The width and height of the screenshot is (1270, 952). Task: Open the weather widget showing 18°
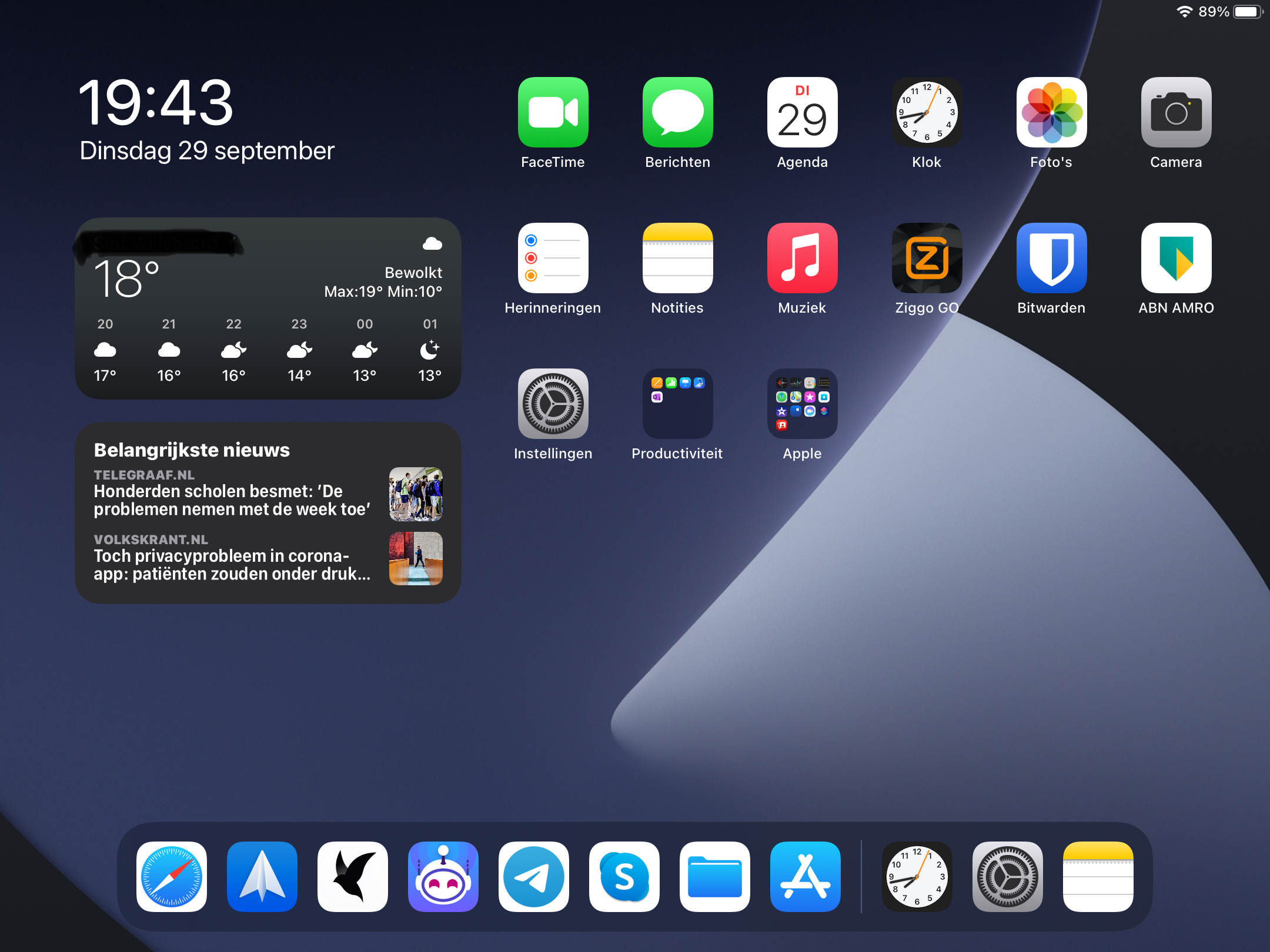click(x=268, y=309)
